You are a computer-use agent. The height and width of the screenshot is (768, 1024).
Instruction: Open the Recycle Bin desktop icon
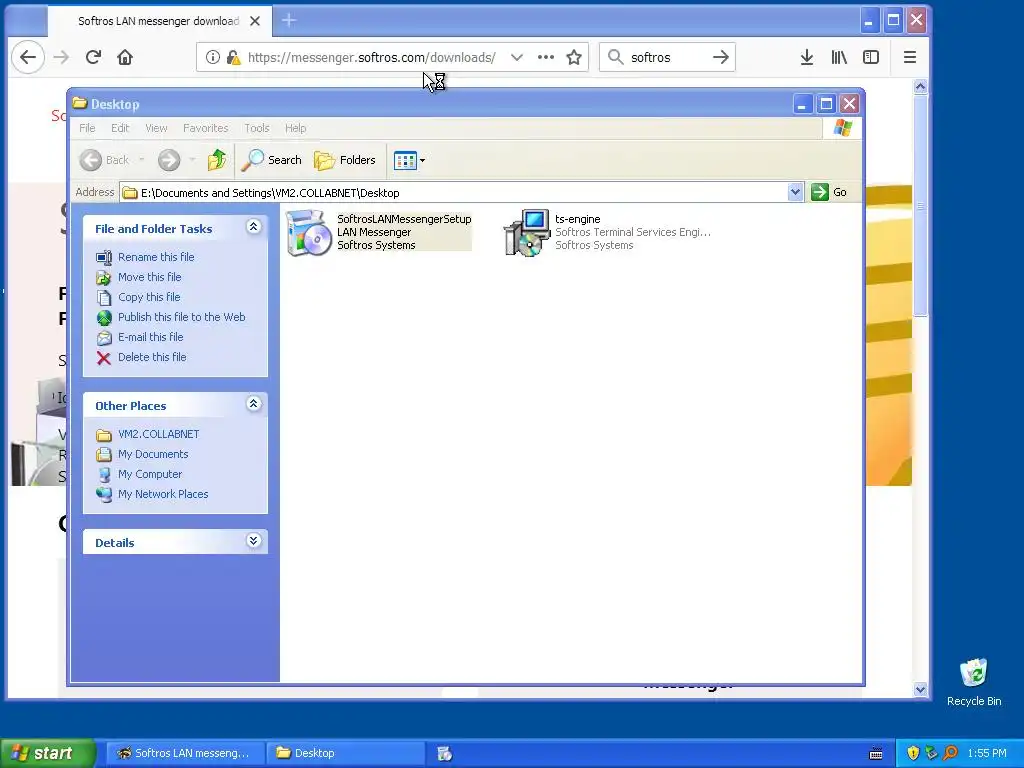[x=974, y=682]
